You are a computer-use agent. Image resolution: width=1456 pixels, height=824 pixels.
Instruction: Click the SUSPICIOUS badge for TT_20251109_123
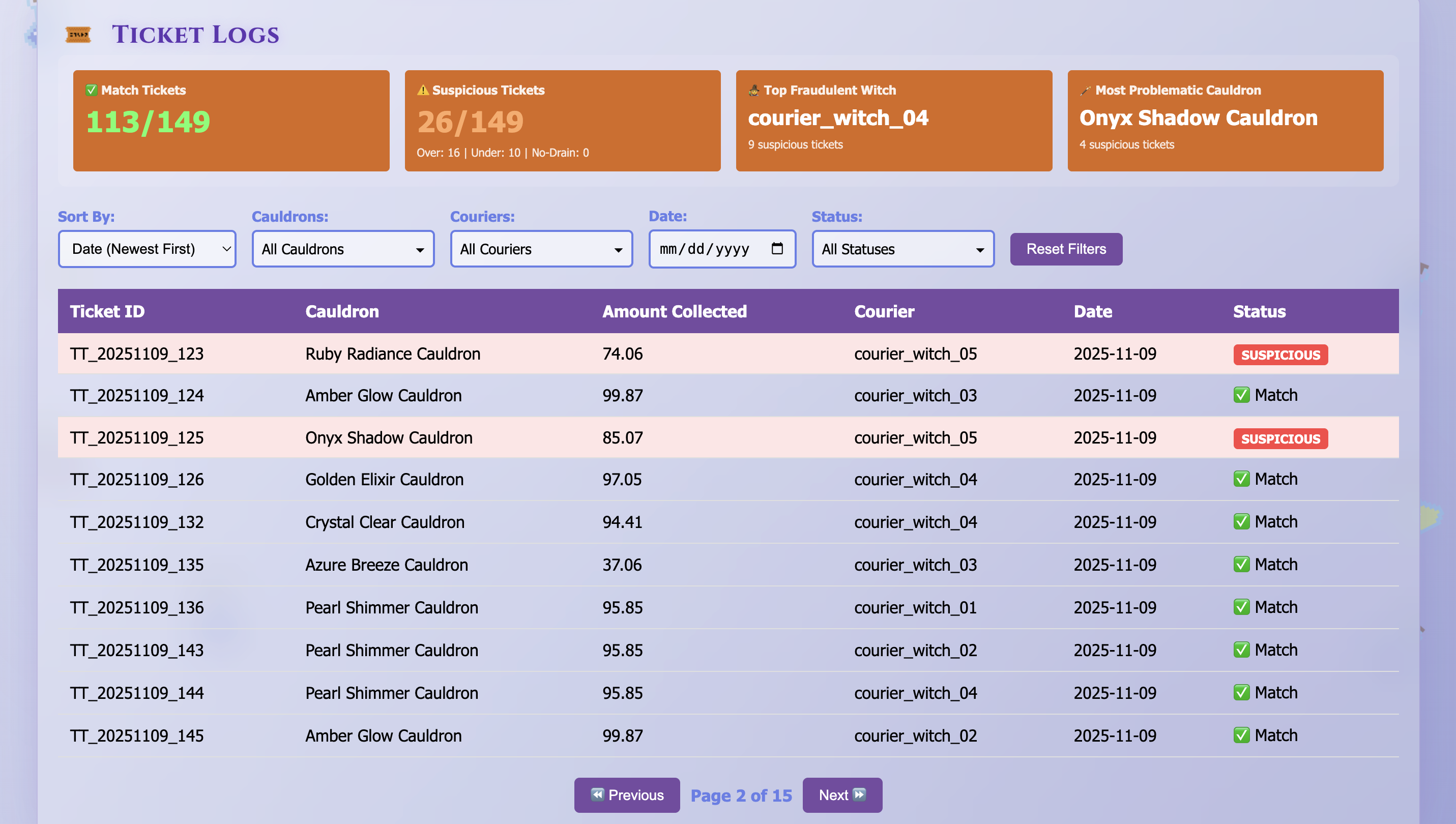click(1280, 355)
